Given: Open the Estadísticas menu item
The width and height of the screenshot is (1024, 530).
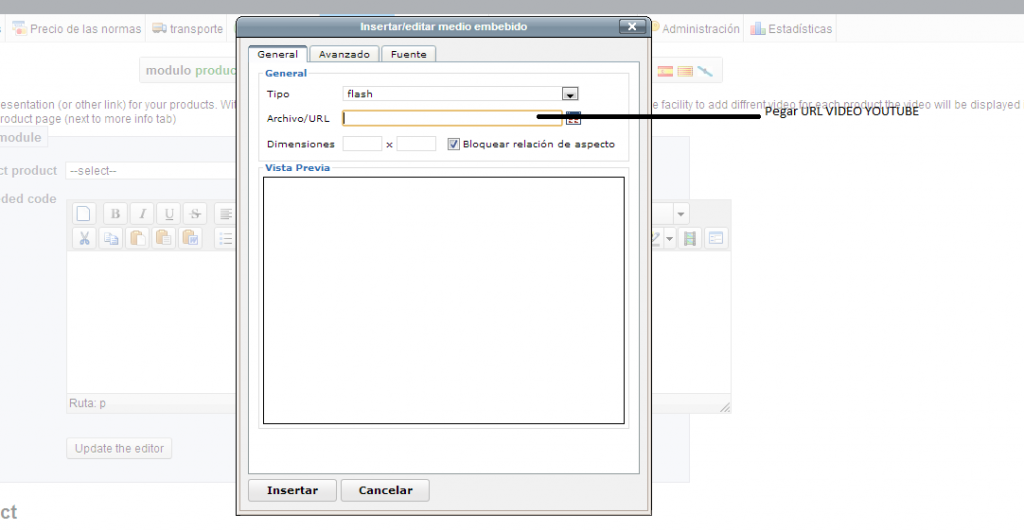Looking at the screenshot, I should coord(791,29).
